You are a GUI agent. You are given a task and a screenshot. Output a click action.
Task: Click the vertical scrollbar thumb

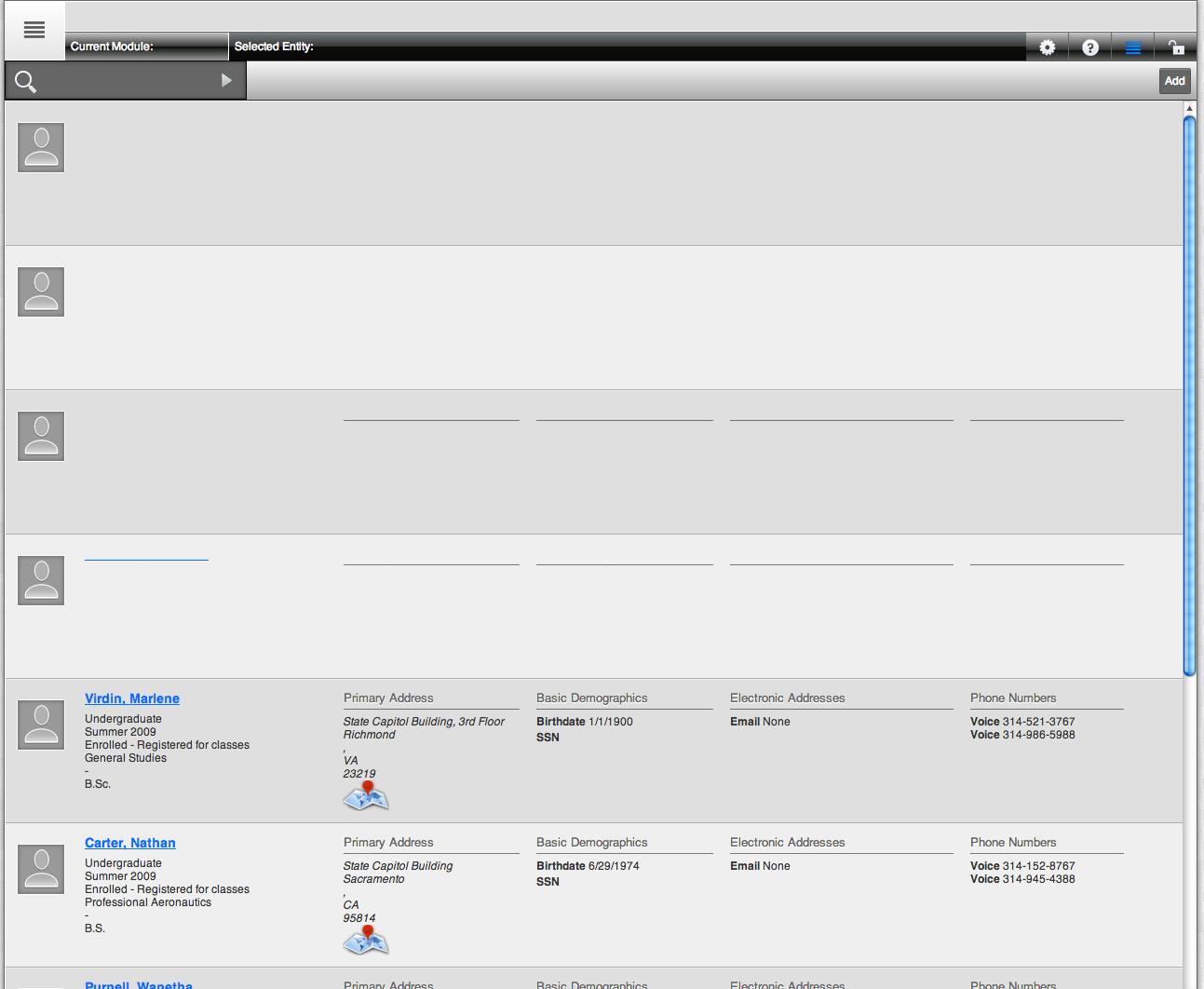(x=1189, y=391)
